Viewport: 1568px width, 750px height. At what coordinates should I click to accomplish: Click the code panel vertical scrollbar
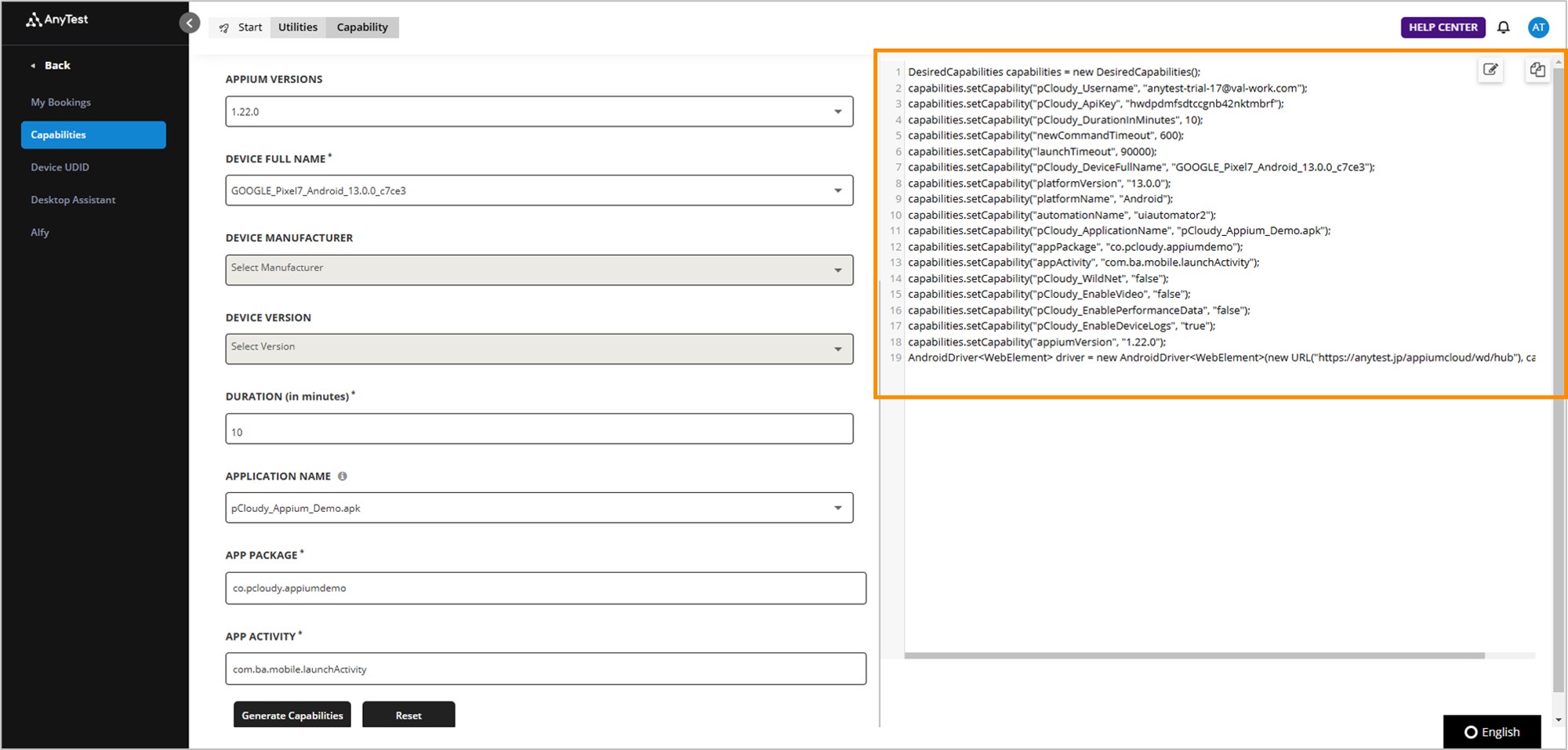(x=1559, y=380)
